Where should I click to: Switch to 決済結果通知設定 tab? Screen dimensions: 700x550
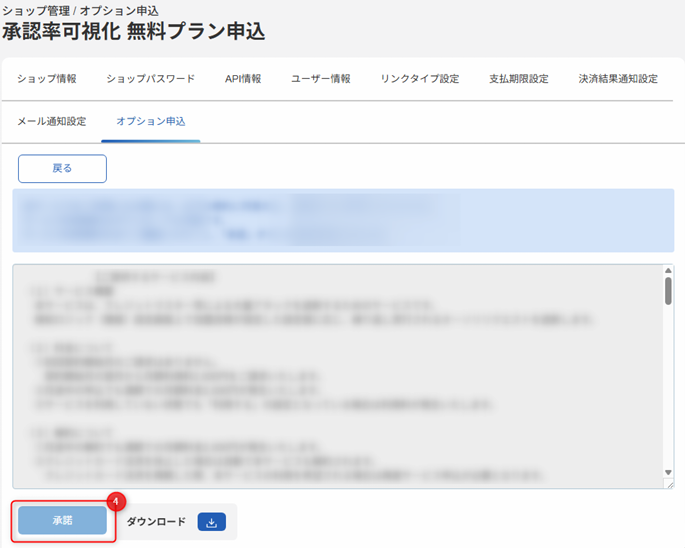[x=618, y=79]
